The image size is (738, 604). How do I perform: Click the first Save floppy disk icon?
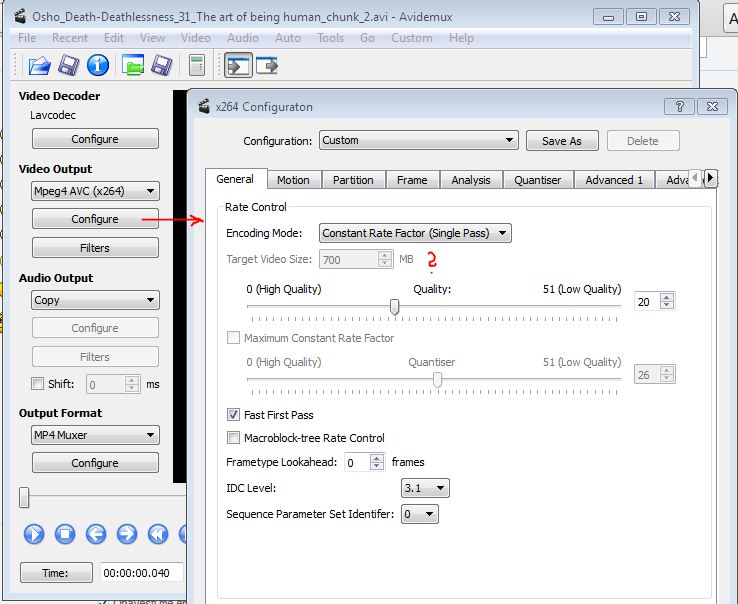pos(69,65)
